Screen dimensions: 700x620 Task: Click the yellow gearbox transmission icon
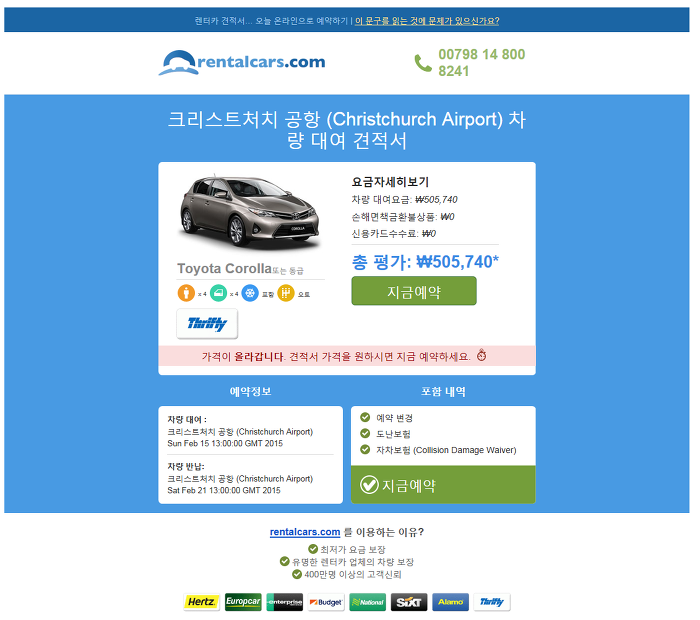click(286, 293)
